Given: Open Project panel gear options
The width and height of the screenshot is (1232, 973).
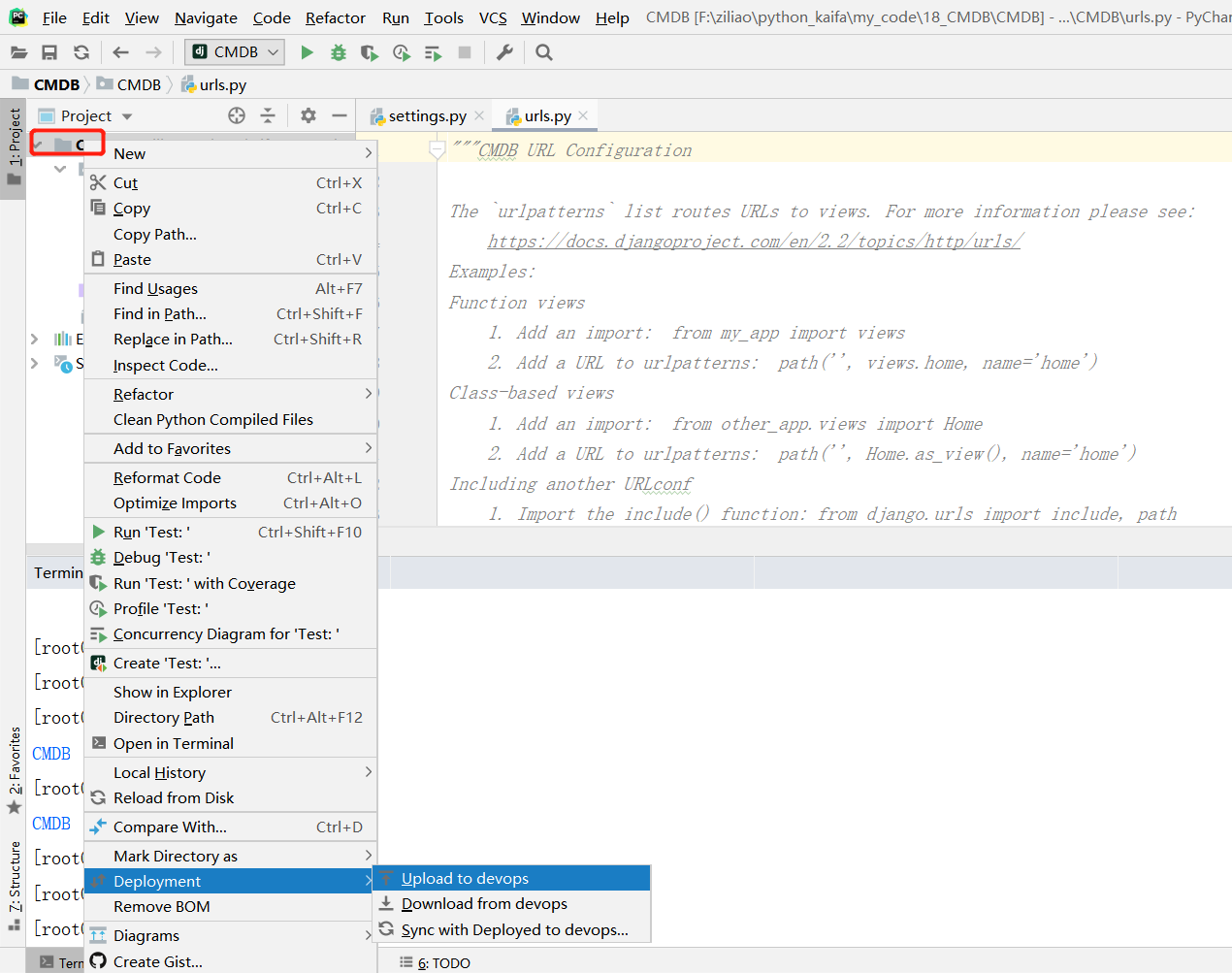Looking at the screenshot, I should coord(308,115).
